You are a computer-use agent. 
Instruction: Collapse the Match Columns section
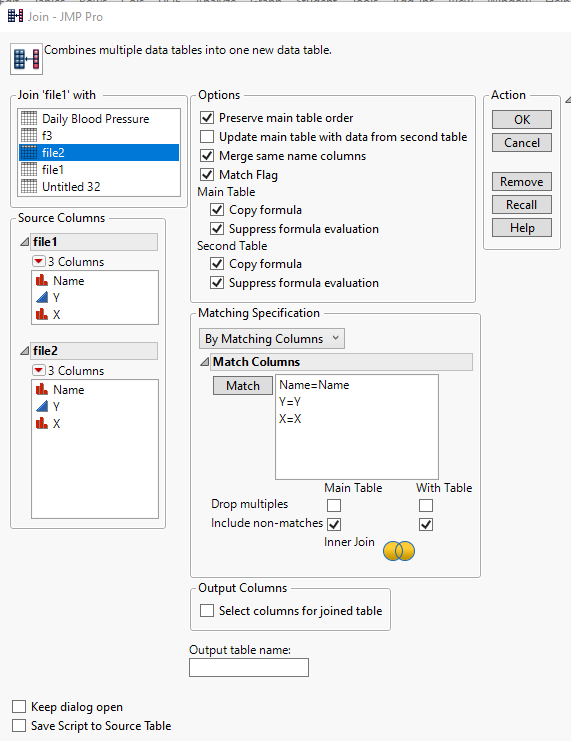pos(204,362)
